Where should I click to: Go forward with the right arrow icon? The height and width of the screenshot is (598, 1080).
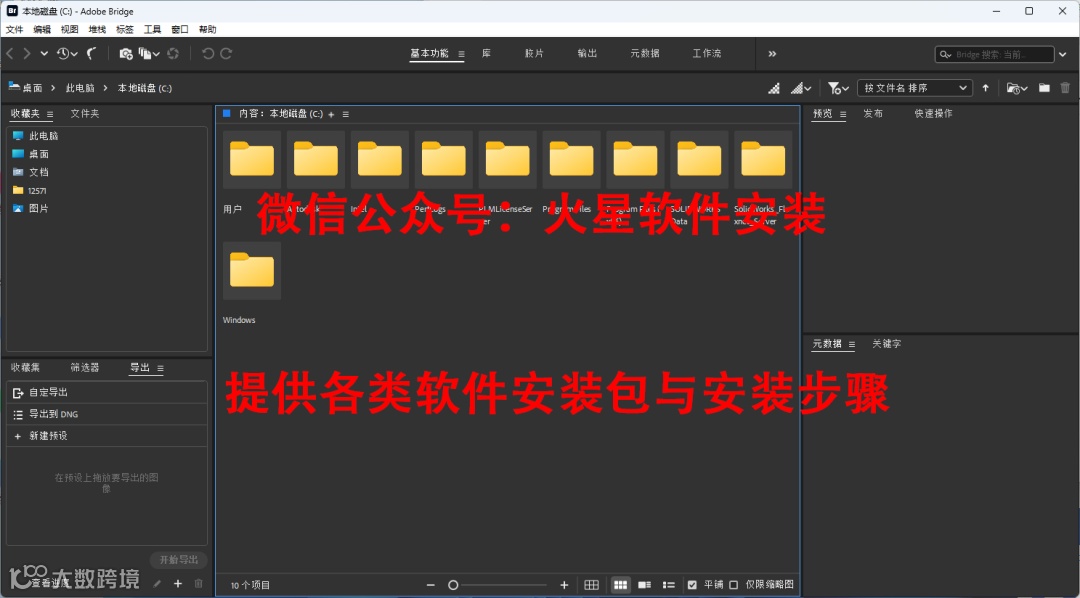click(x=27, y=53)
